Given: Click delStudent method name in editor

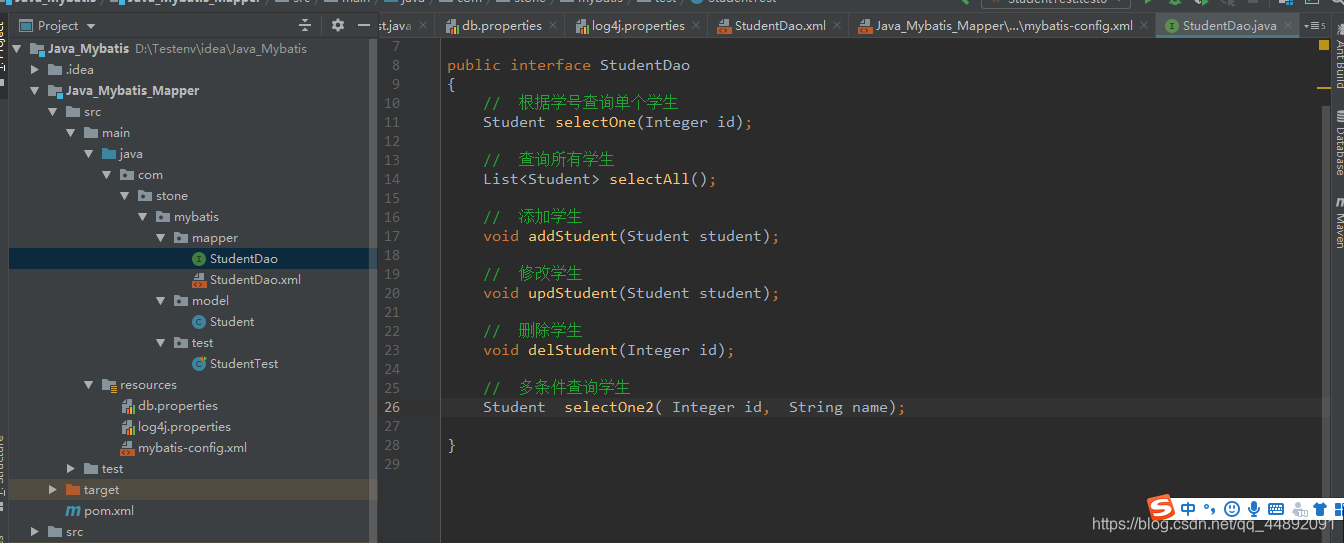Looking at the screenshot, I should coord(573,350).
